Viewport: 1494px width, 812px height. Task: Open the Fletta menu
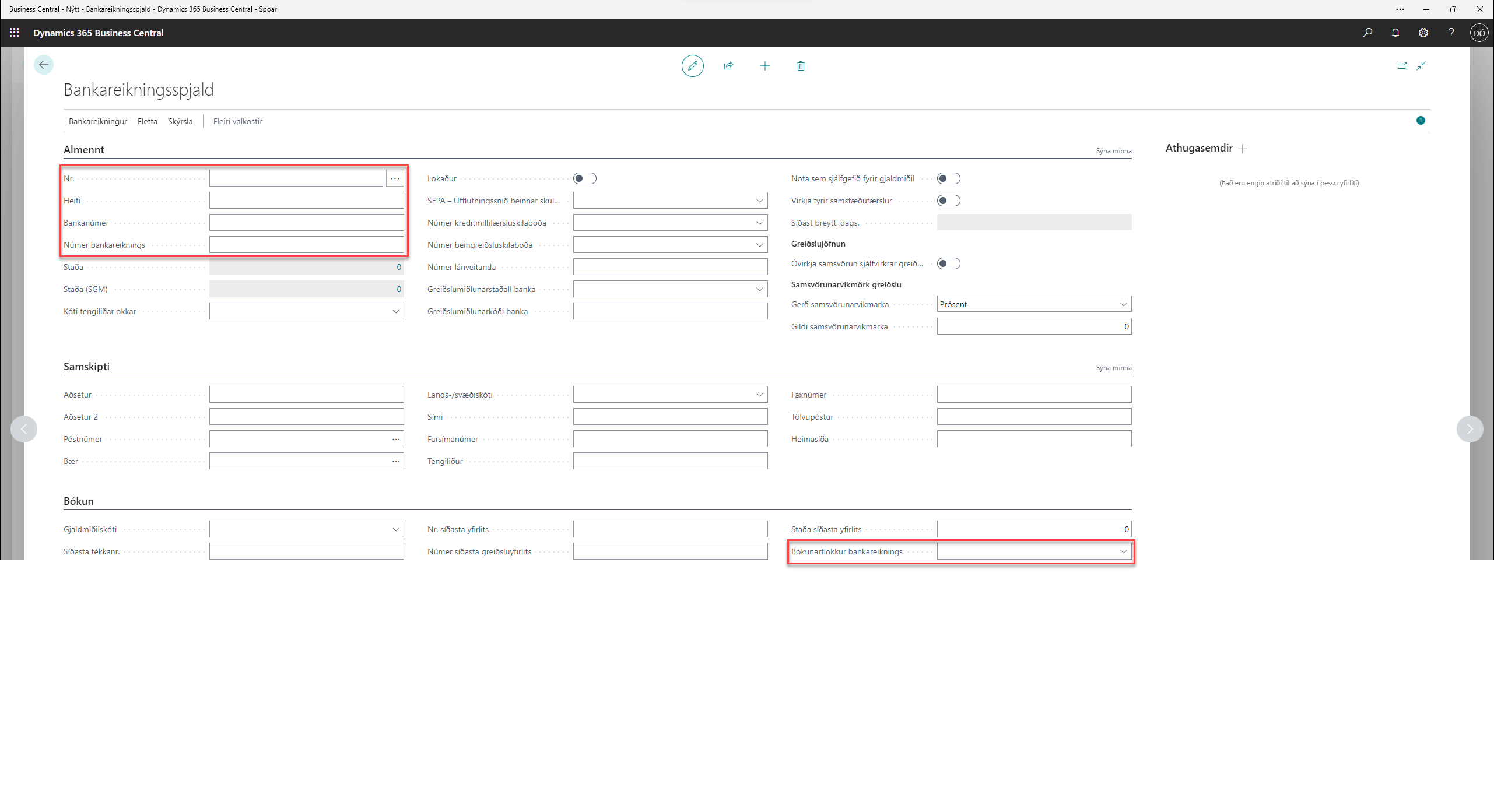click(147, 121)
